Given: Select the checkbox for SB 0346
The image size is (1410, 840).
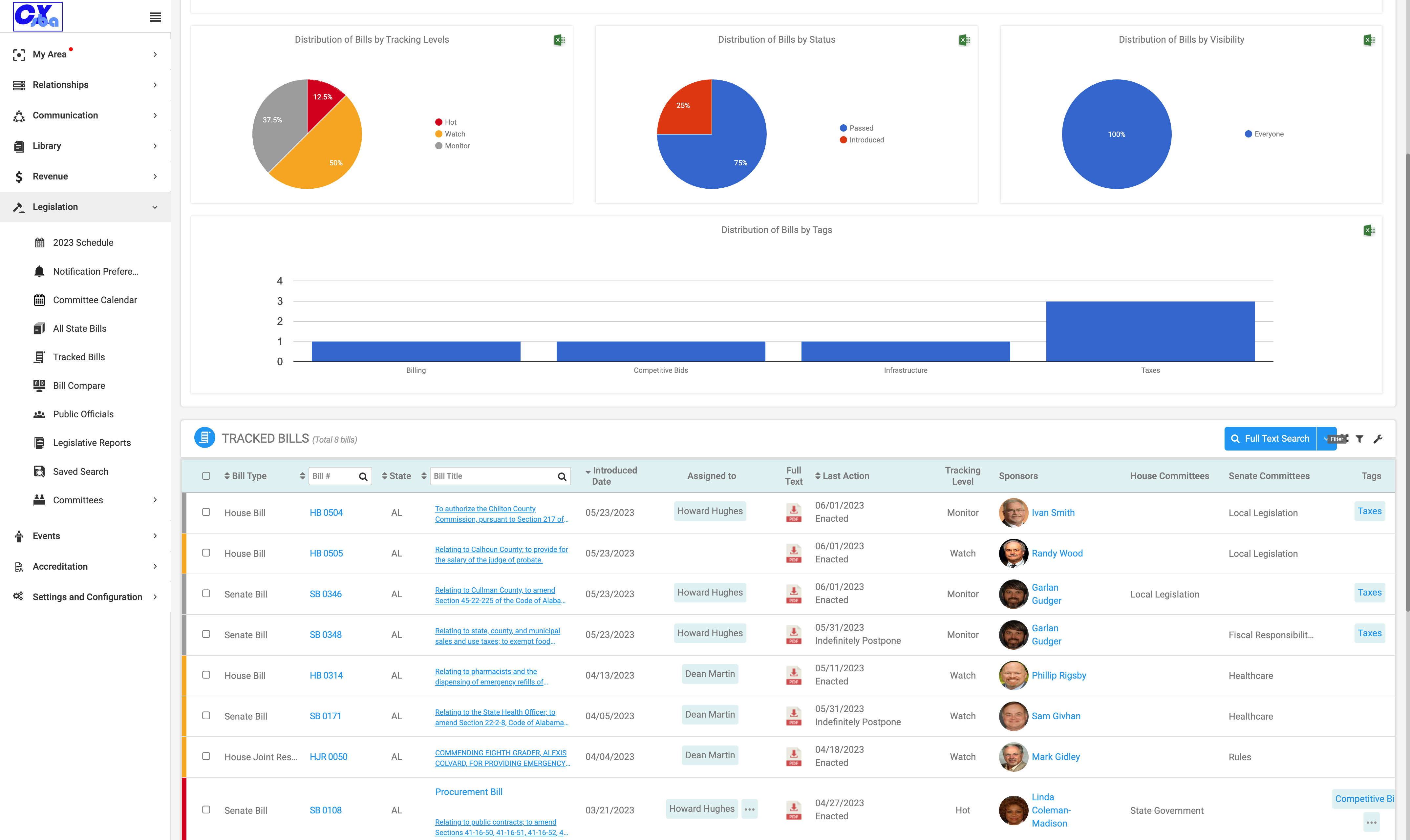Looking at the screenshot, I should pos(206,593).
